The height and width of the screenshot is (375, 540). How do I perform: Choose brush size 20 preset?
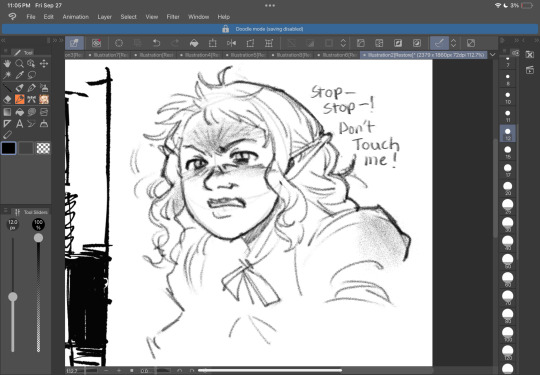coord(508,188)
